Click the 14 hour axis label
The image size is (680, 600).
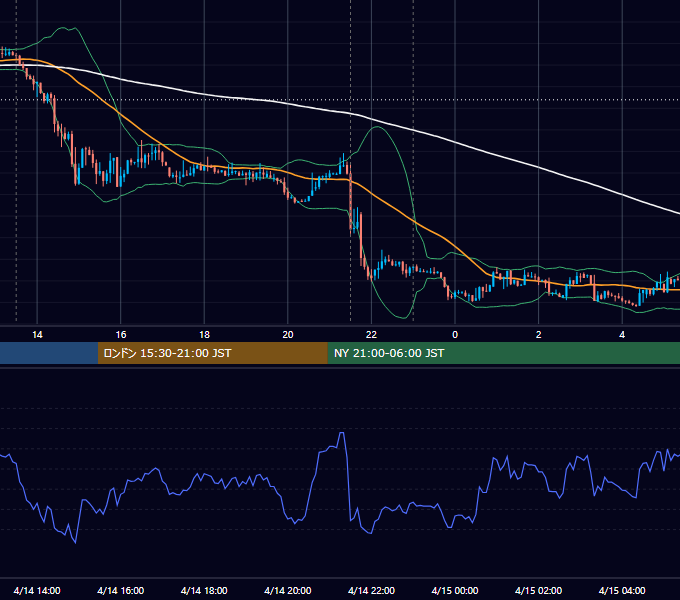click(37, 335)
